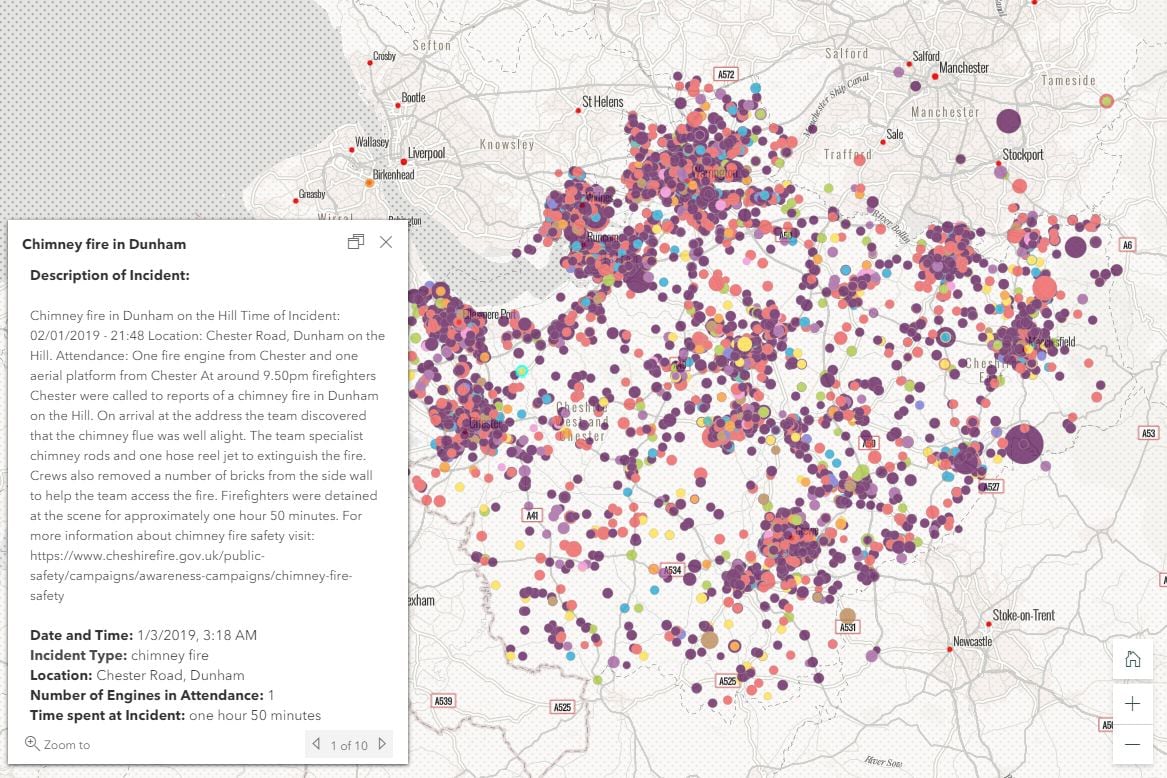
Task: Click the Crosby label on map
Action: (385, 56)
